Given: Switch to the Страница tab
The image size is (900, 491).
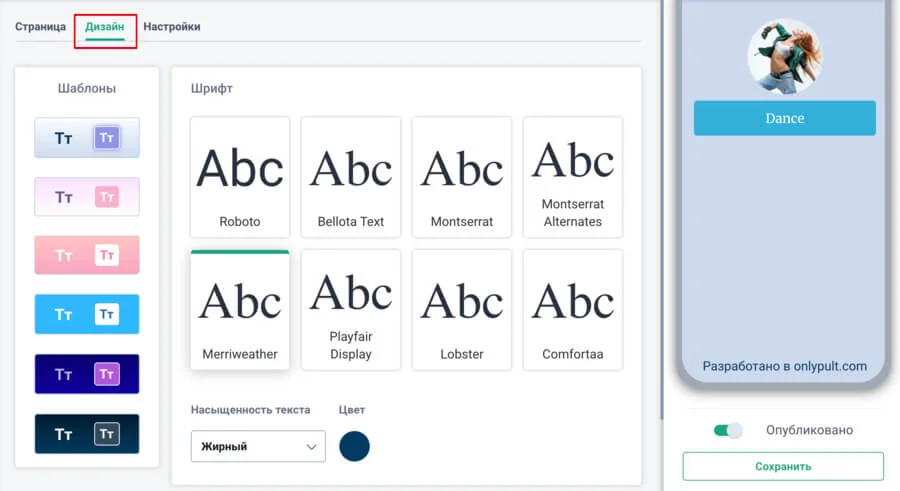Looking at the screenshot, I should 40,27.
